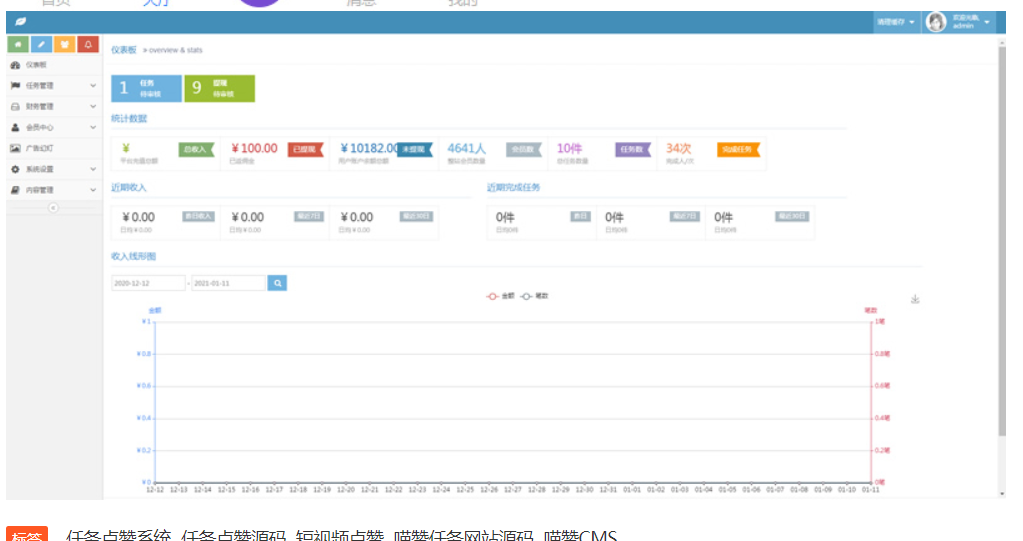Collapse sidebar with the round arrow

pyautogui.click(x=53, y=208)
